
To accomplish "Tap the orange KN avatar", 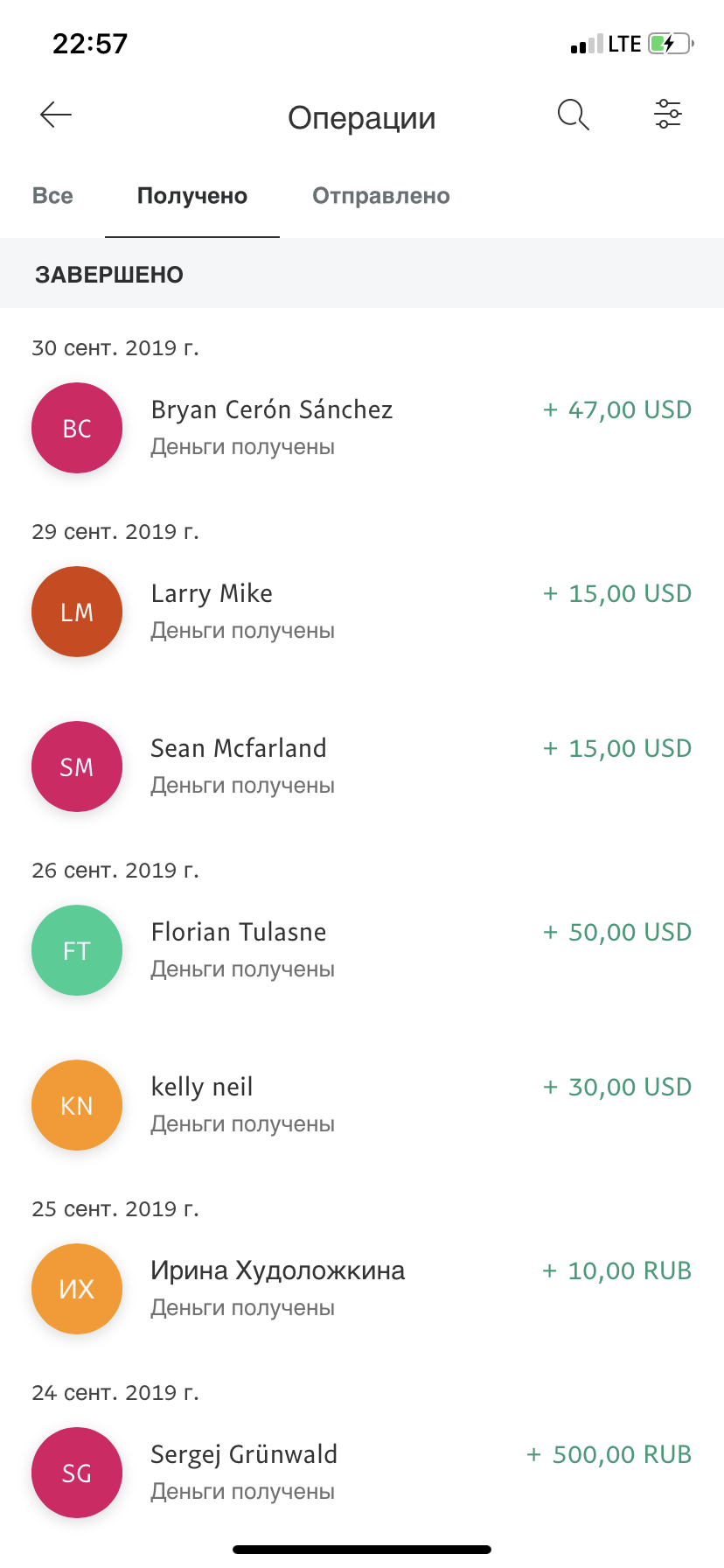I will [x=77, y=1105].
